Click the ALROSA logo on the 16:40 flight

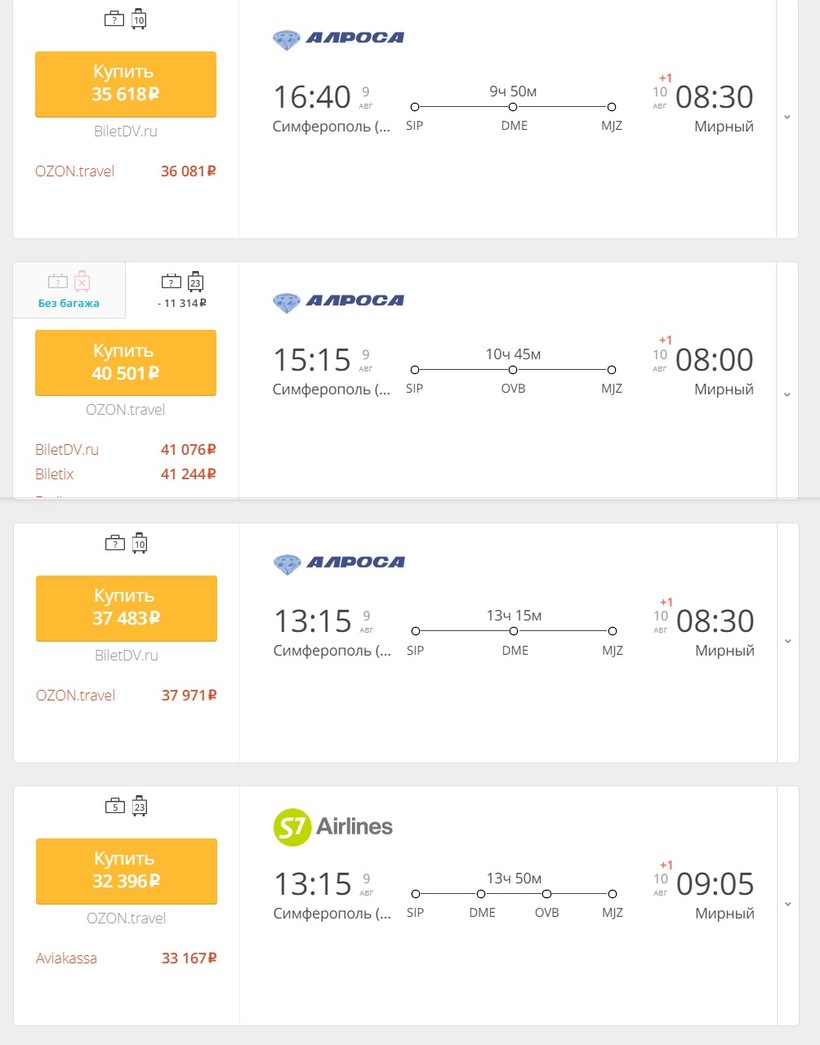338,39
